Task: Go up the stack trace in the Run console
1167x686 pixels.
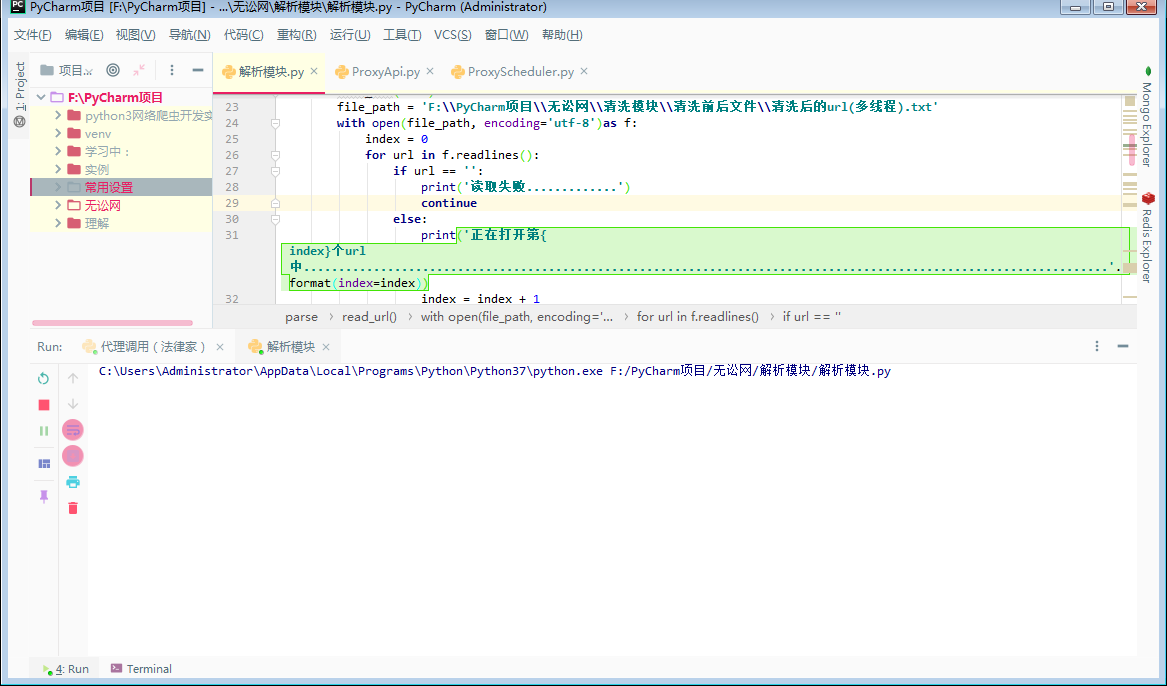Action: click(x=73, y=378)
